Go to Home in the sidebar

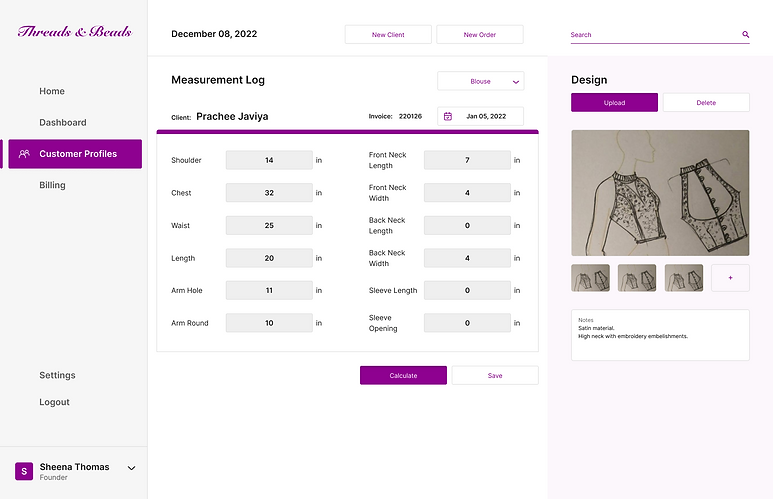pos(52,91)
